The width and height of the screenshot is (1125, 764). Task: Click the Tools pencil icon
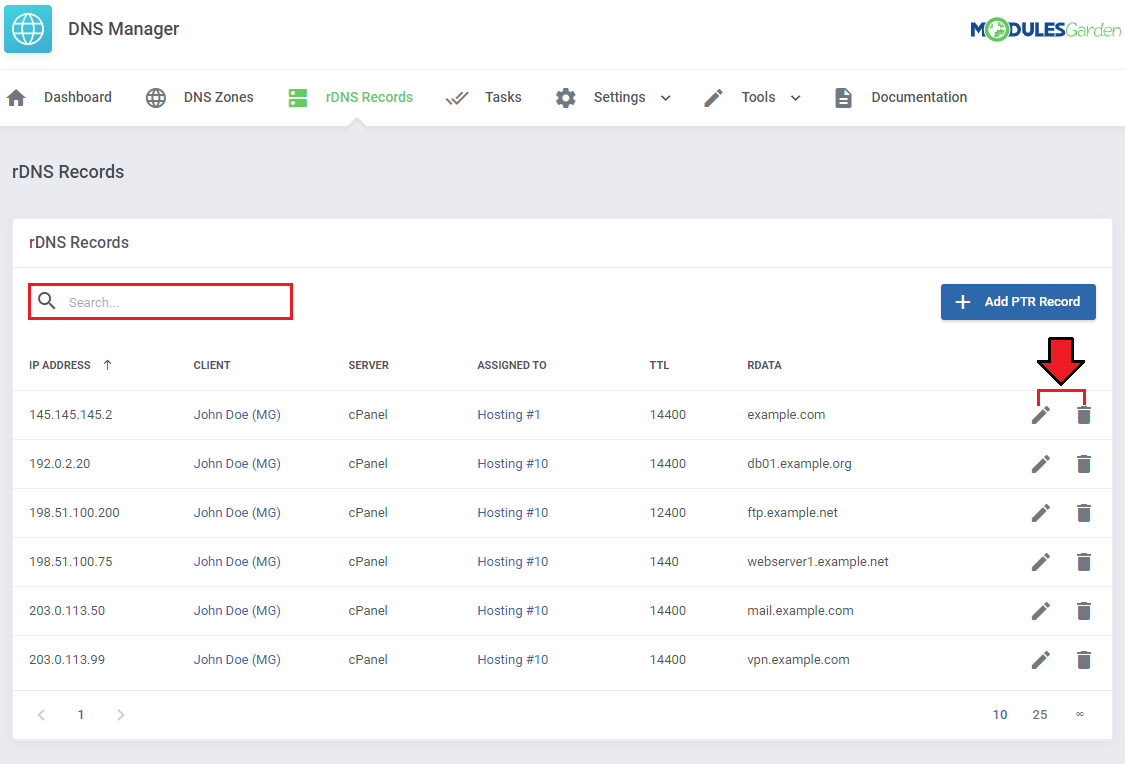click(x=713, y=98)
